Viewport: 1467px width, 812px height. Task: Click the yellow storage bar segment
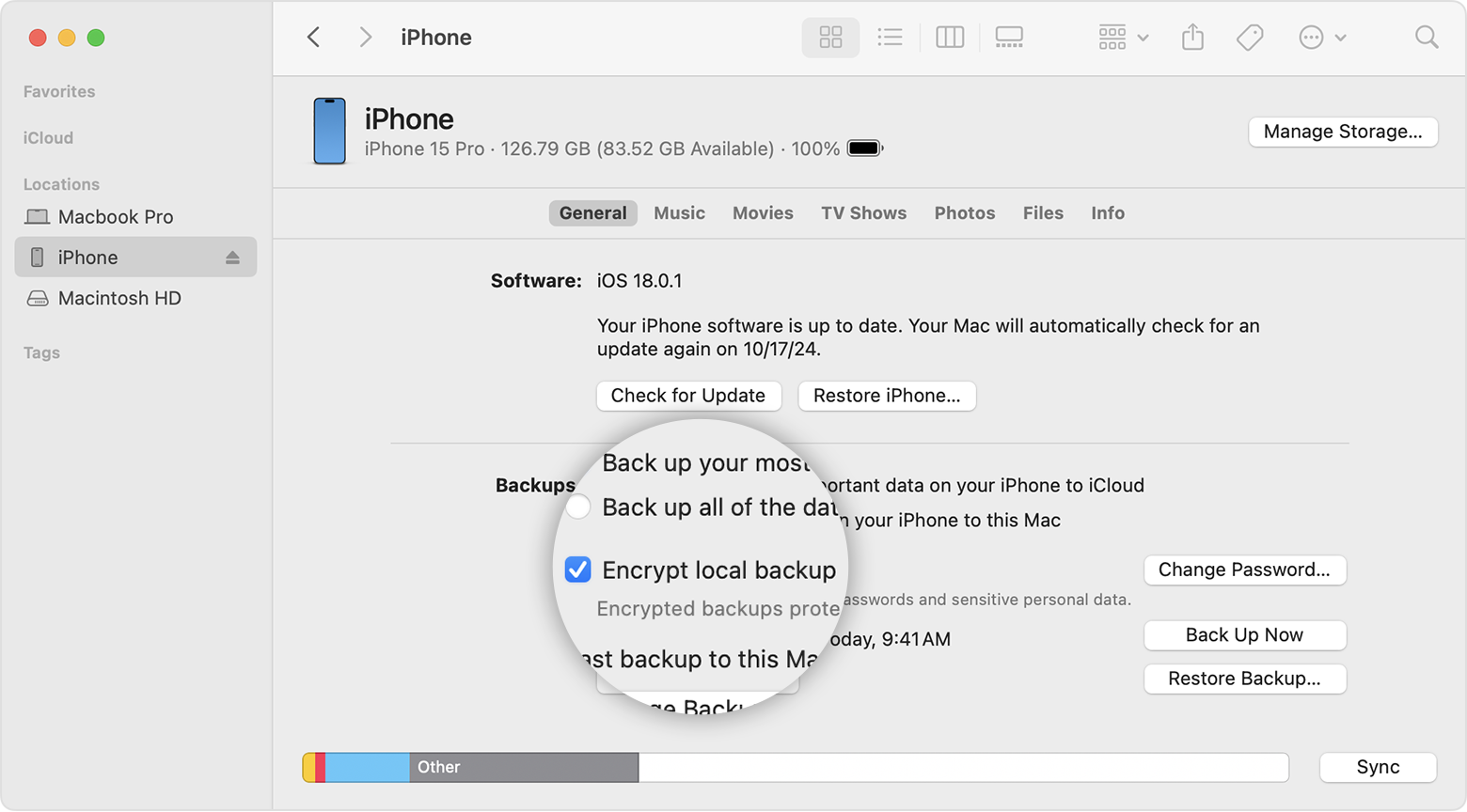[308, 767]
